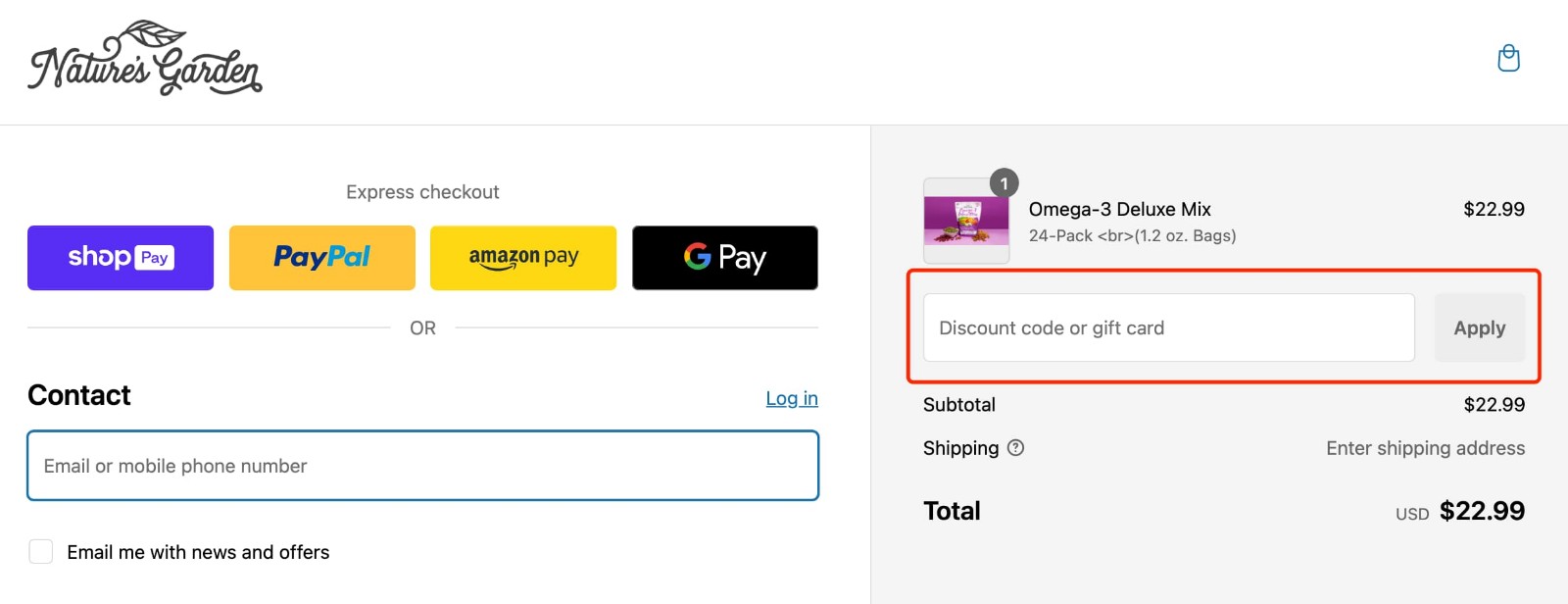Viewport: 1568px width, 604px height.
Task: Check the subscription consent box under Contact
Action: (41, 552)
